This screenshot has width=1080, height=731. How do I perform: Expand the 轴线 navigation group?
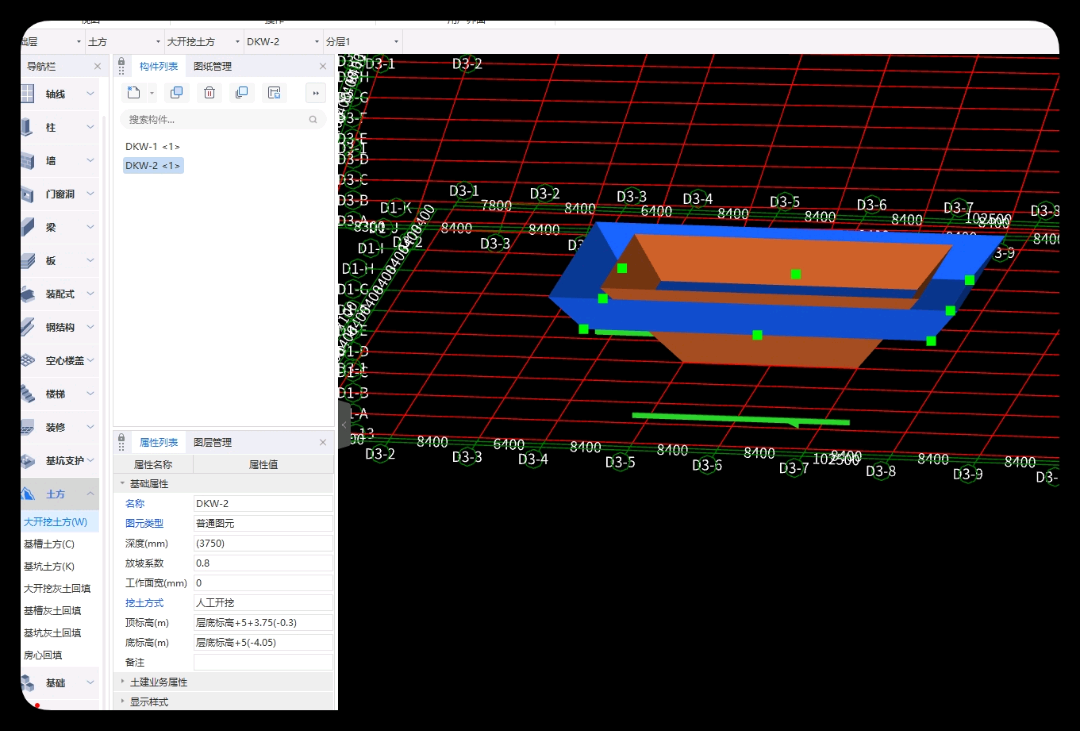(x=90, y=94)
